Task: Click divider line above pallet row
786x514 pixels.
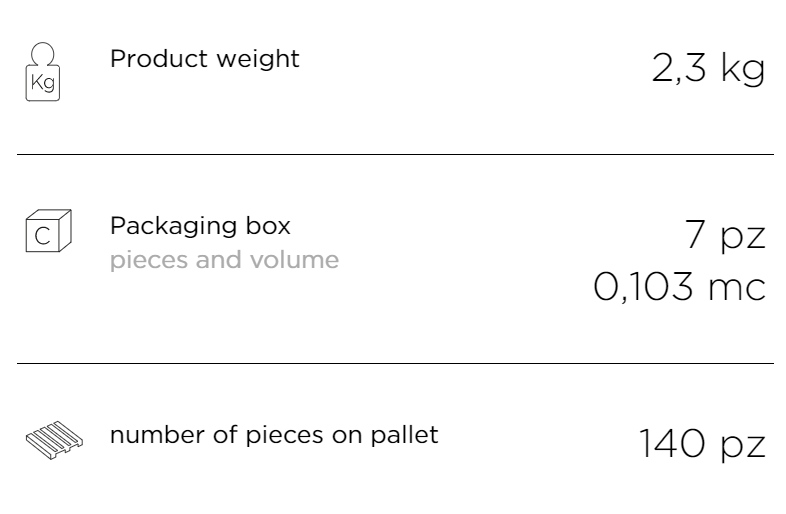Action: pos(396,363)
